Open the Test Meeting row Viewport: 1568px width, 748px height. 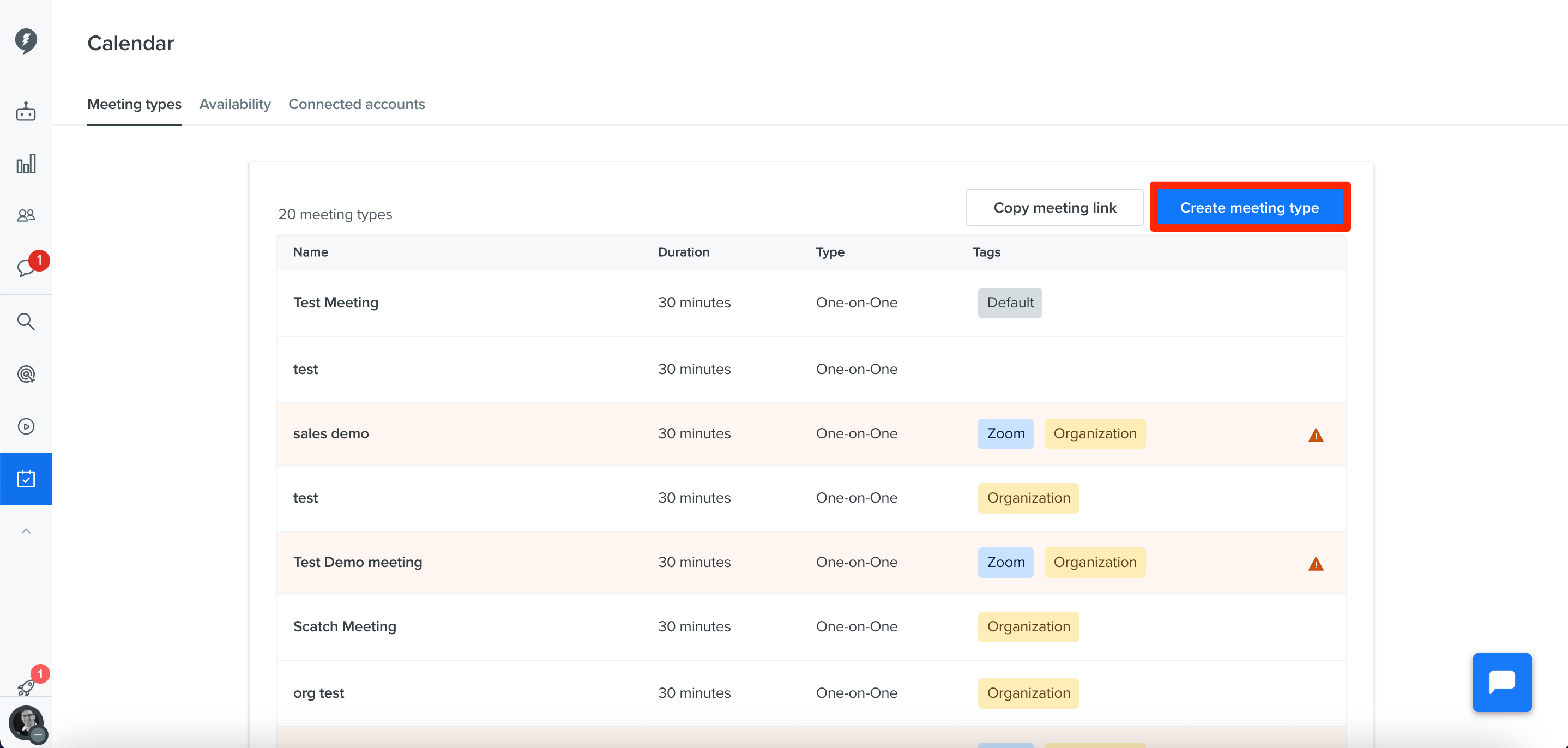(x=811, y=303)
